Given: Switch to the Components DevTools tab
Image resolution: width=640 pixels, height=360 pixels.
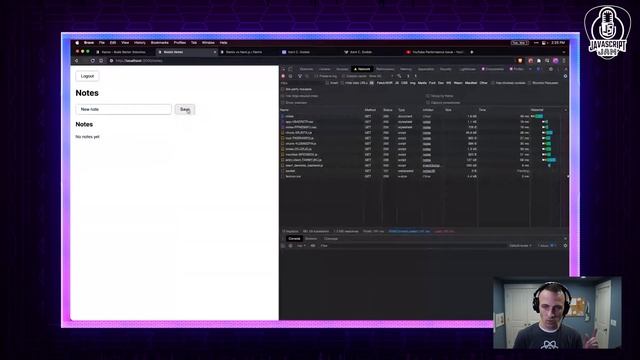Looking at the screenshot, I should [x=493, y=69].
